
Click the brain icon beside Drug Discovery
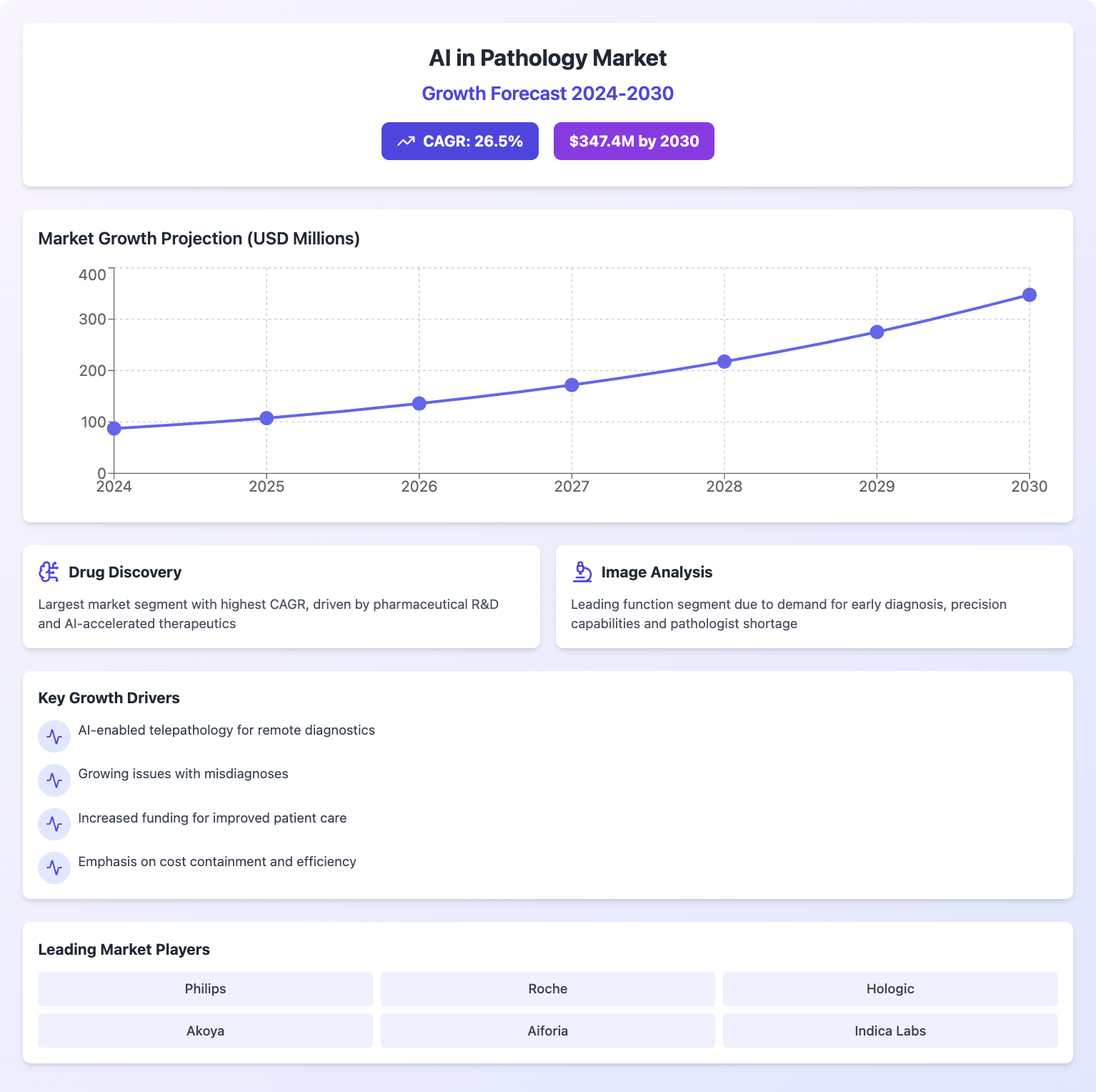click(49, 572)
